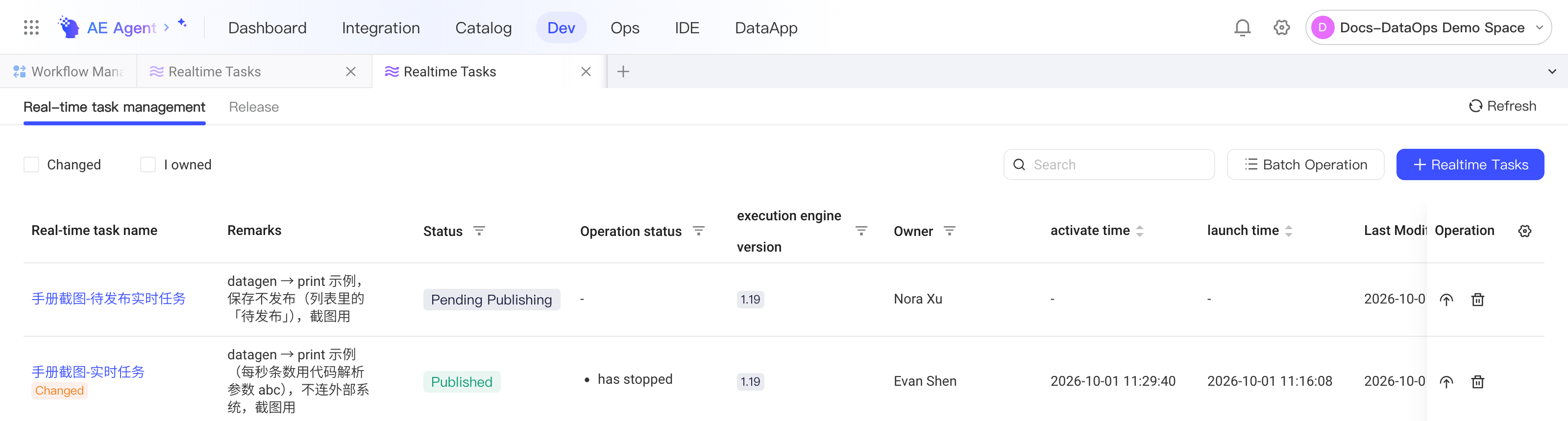Click the Operation status filter icon

coord(699,231)
